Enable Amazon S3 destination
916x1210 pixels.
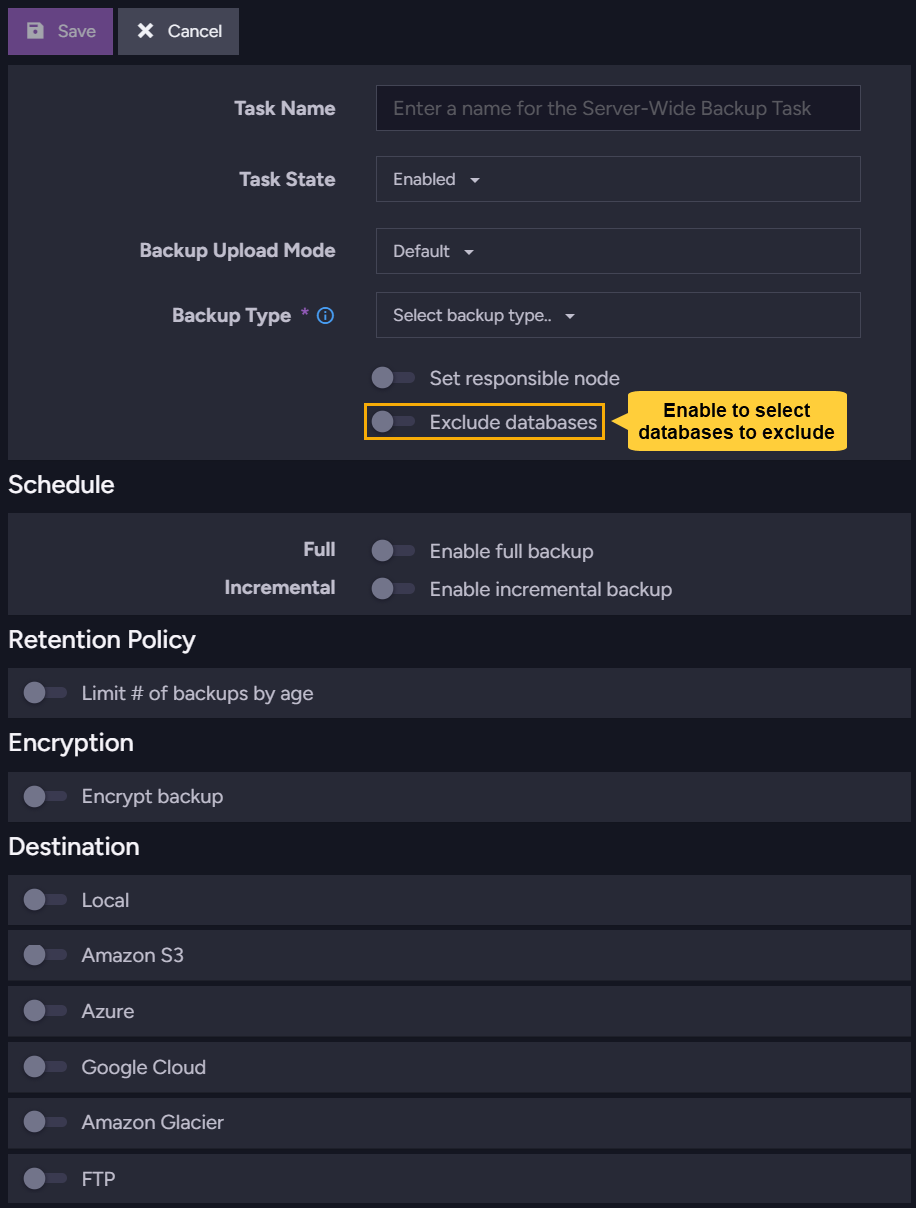point(45,955)
